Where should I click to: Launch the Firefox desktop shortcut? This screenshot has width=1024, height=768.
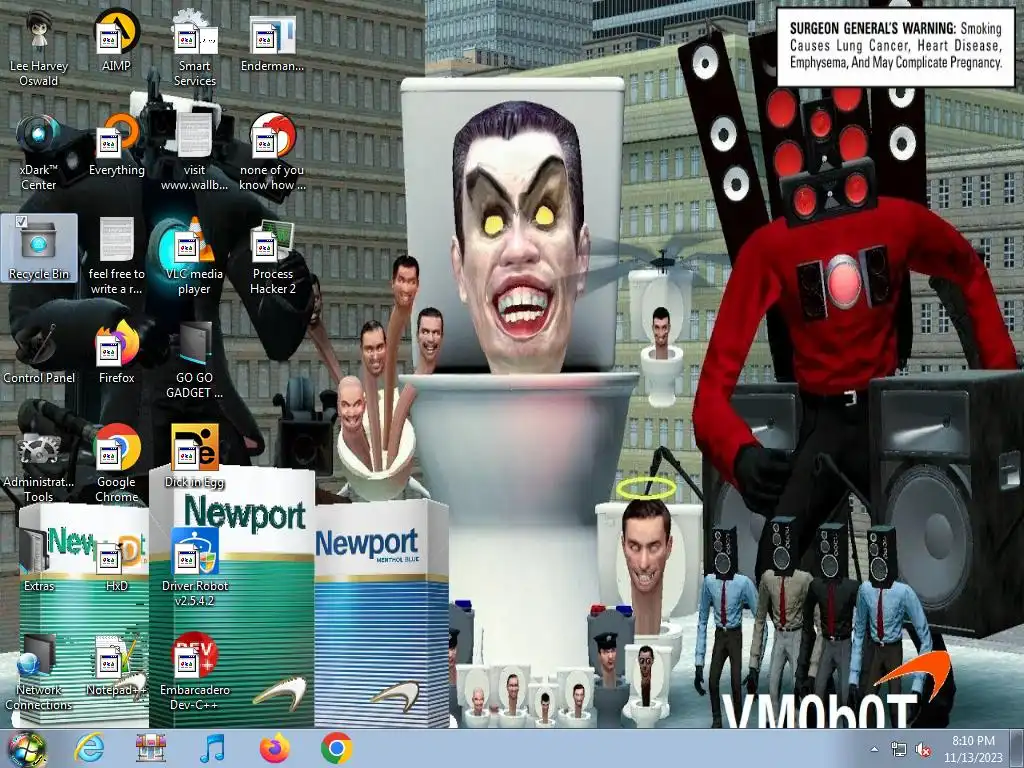(x=116, y=353)
